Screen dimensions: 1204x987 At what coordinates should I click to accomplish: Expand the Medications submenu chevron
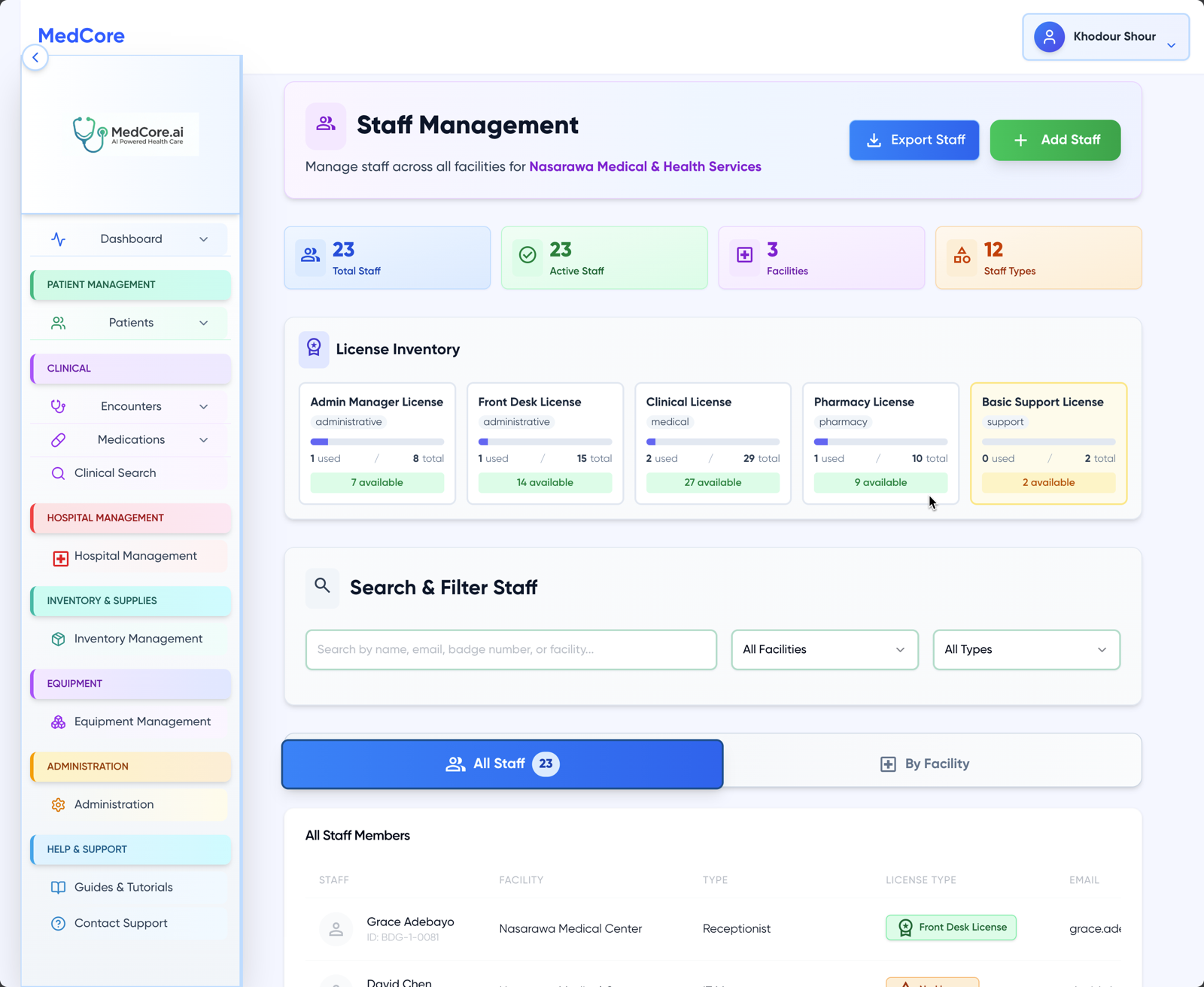click(x=203, y=440)
